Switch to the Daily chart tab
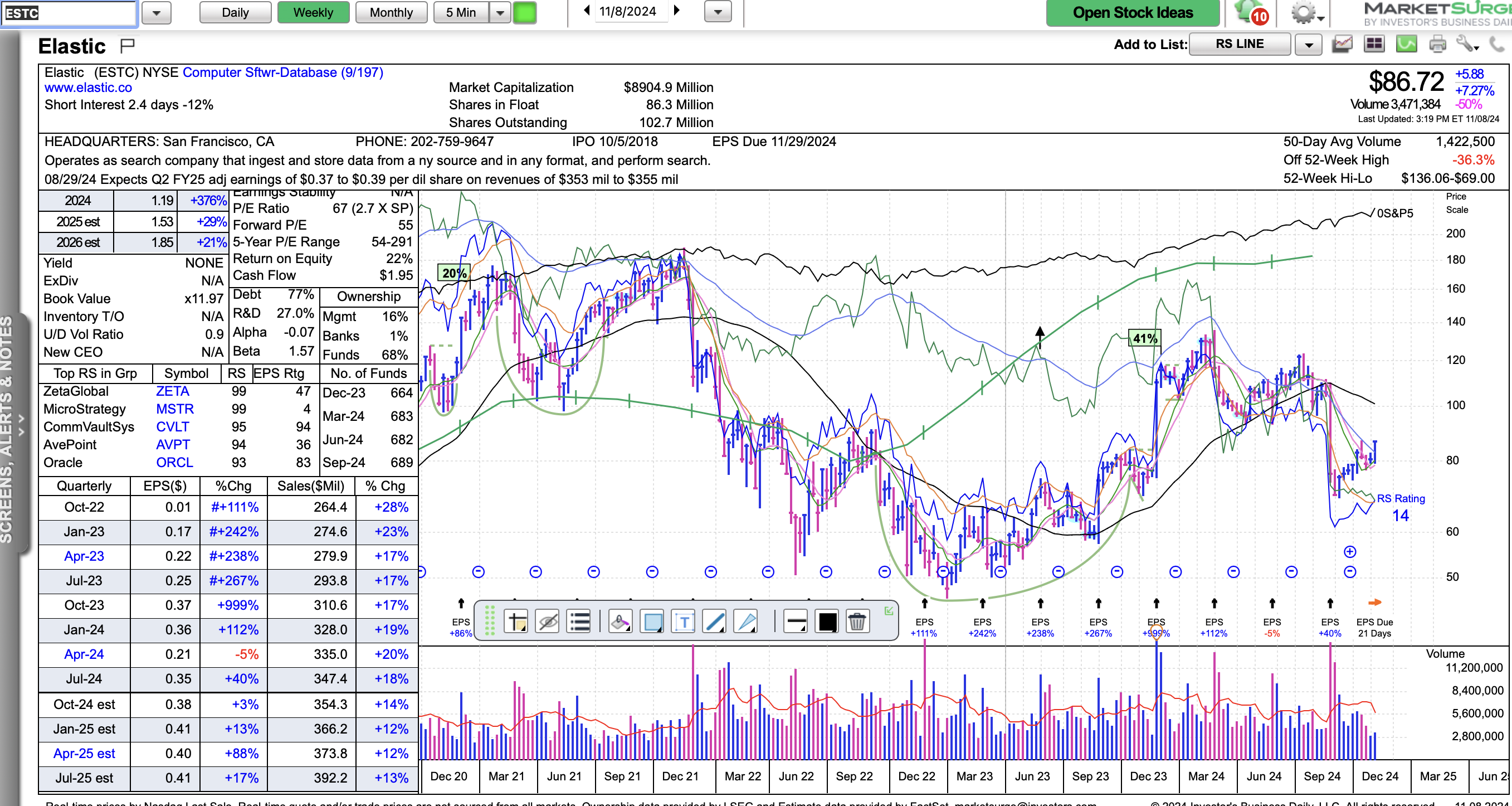Viewport: 1512px width, 806px height. tap(235, 12)
